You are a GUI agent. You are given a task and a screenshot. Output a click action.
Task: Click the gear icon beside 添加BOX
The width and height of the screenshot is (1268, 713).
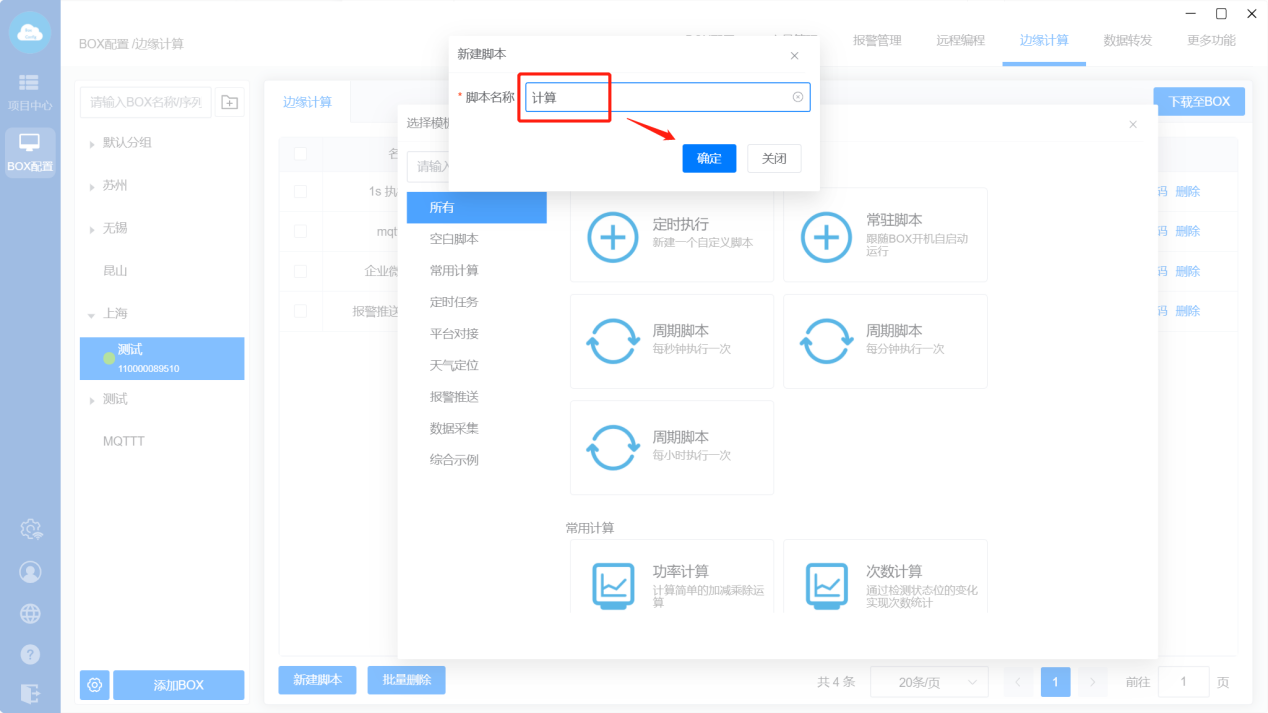coord(95,685)
